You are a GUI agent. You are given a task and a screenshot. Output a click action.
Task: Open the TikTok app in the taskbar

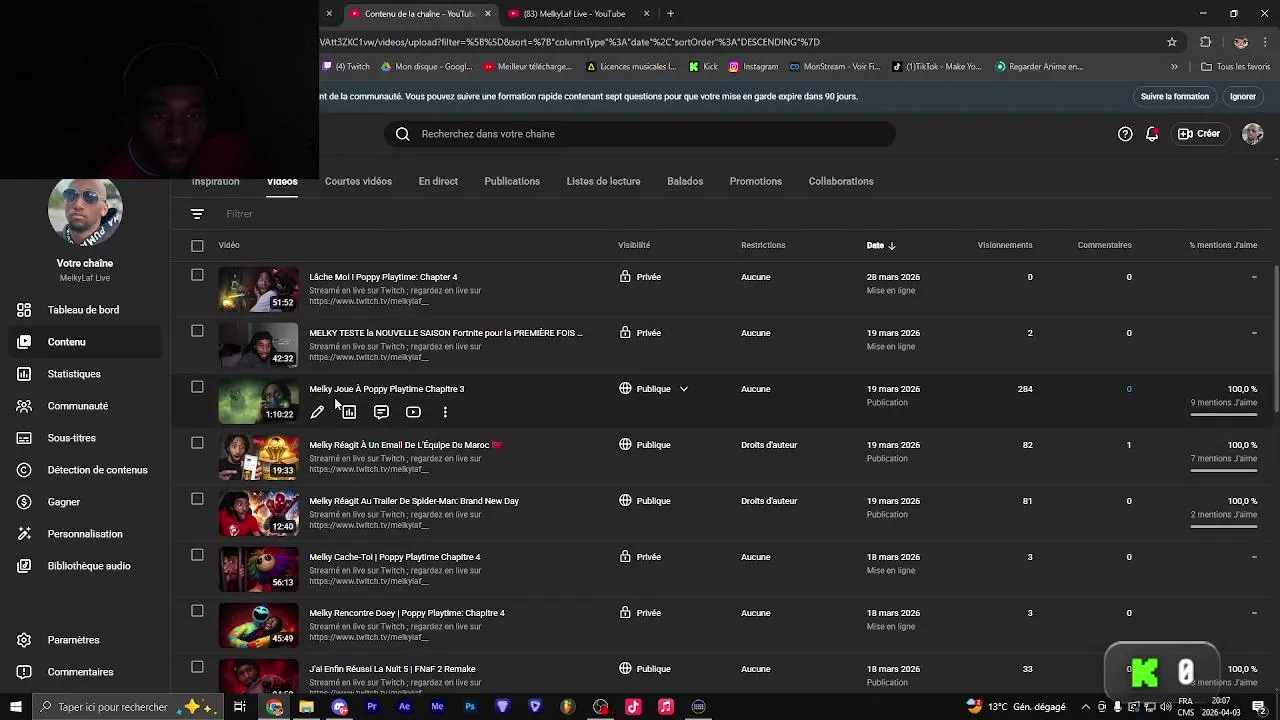click(633, 707)
